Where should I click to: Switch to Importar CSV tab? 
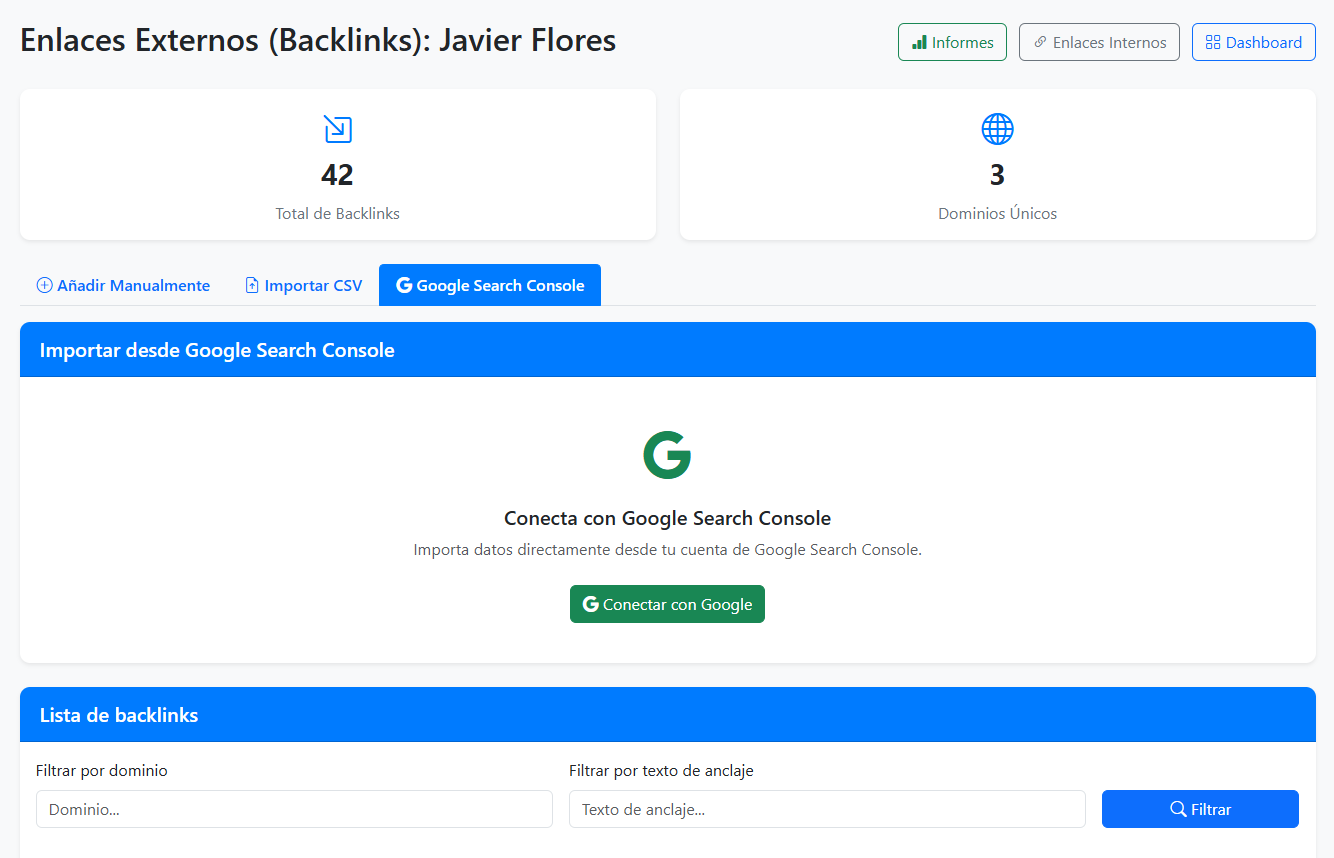coord(303,285)
